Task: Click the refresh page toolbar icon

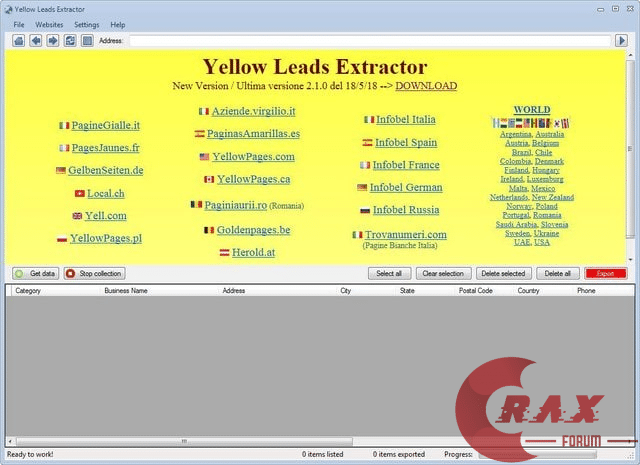Action: (x=70, y=40)
